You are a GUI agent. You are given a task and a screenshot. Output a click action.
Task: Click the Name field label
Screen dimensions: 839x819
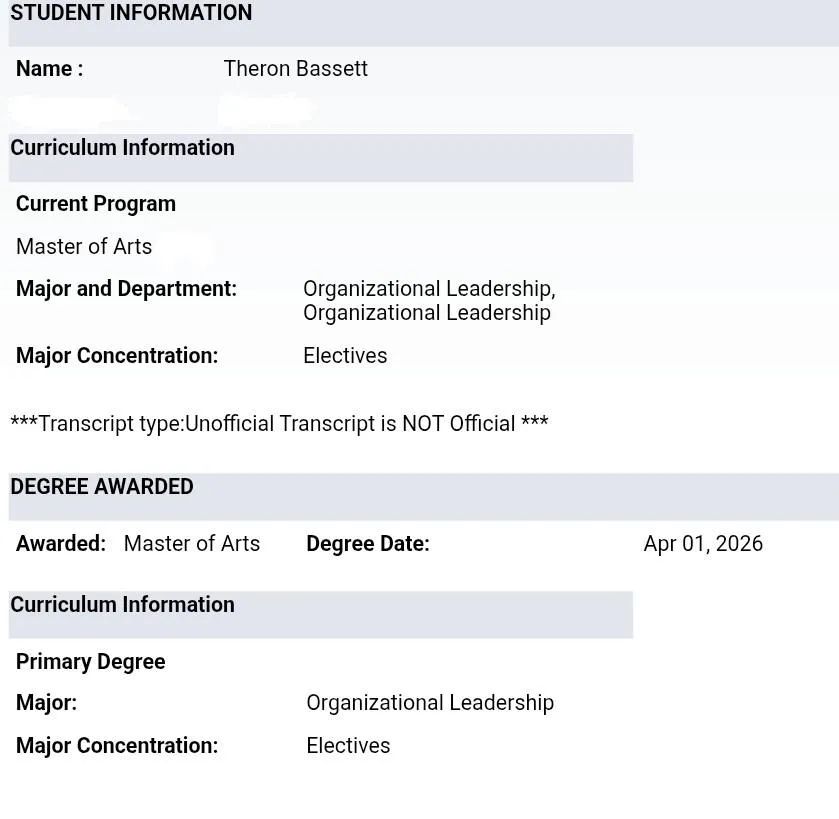49,69
